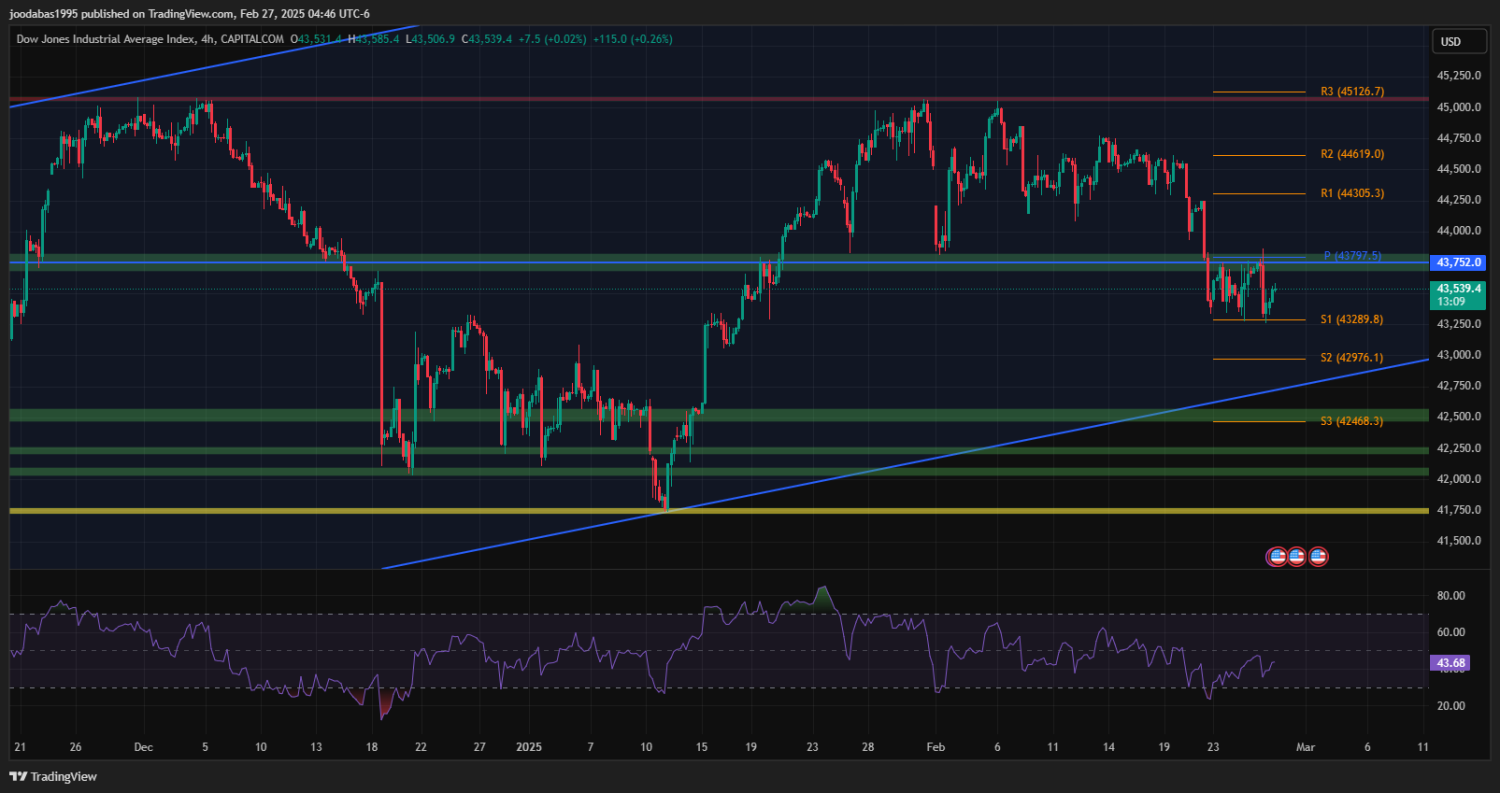Image resolution: width=1500 pixels, height=793 pixels.
Task: Click the 2025 label on the time axis
Action: (x=531, y=747)
